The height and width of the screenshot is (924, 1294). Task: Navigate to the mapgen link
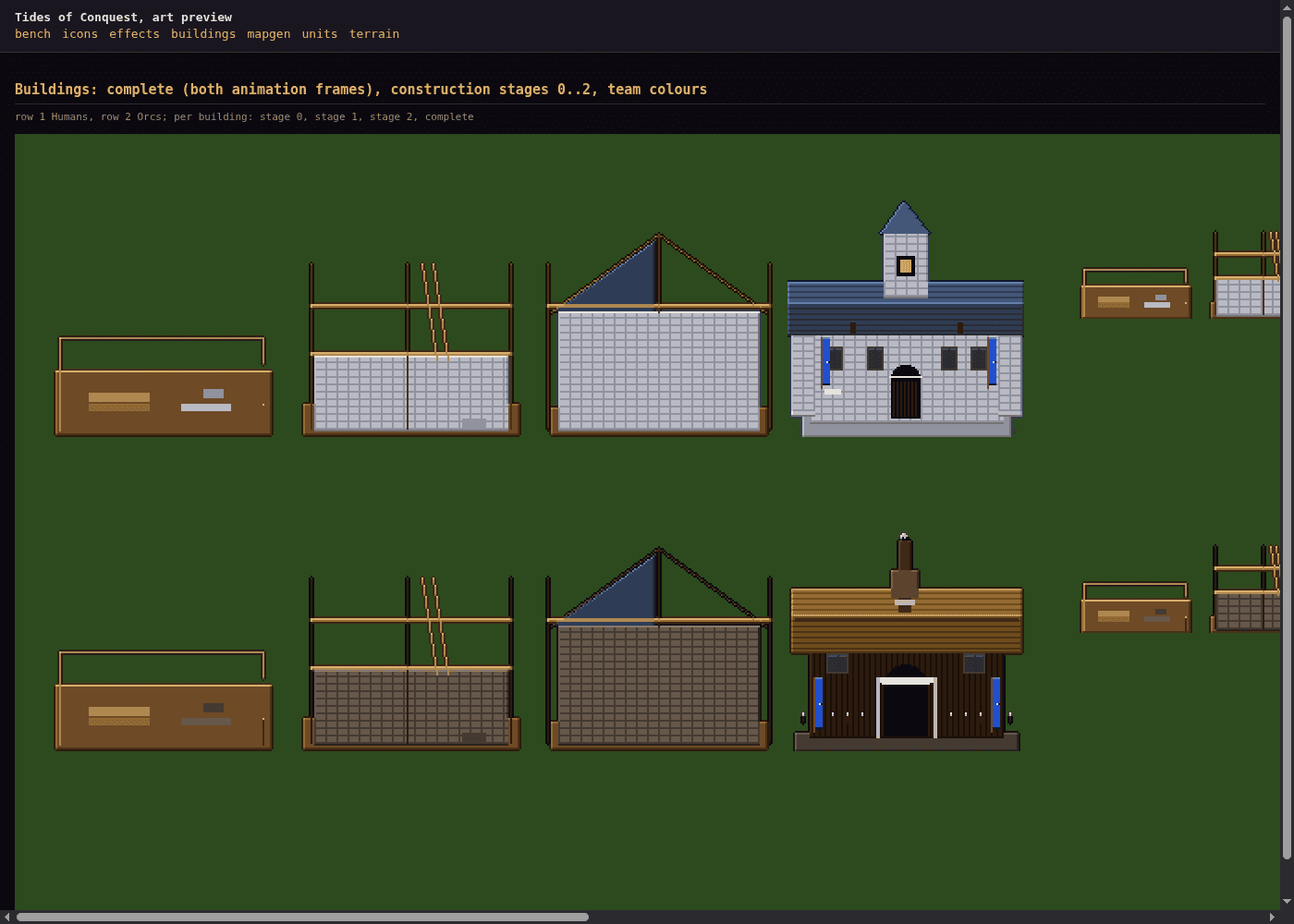coord(268,34)
